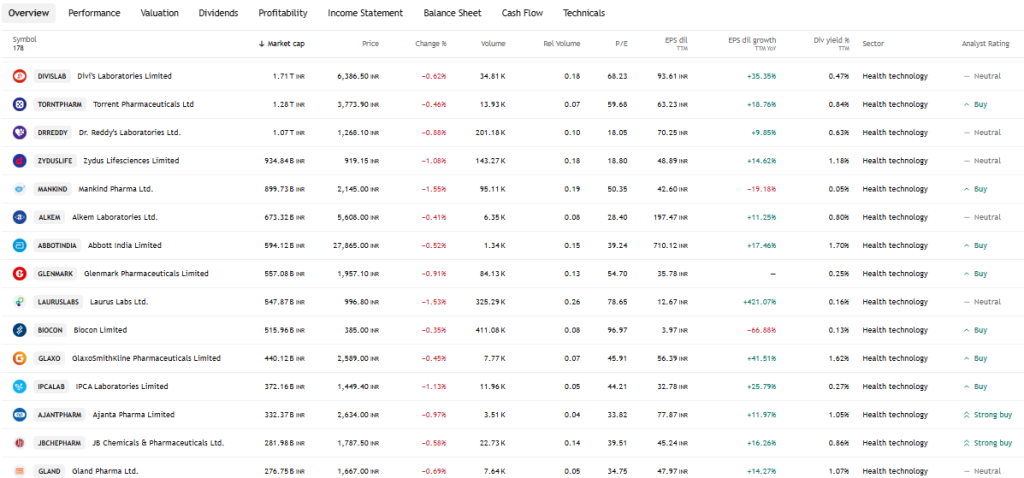Screen dimensions: 1024x478
Task: Click the Alkem Laboratories logo icon
Action: [20, 217]
